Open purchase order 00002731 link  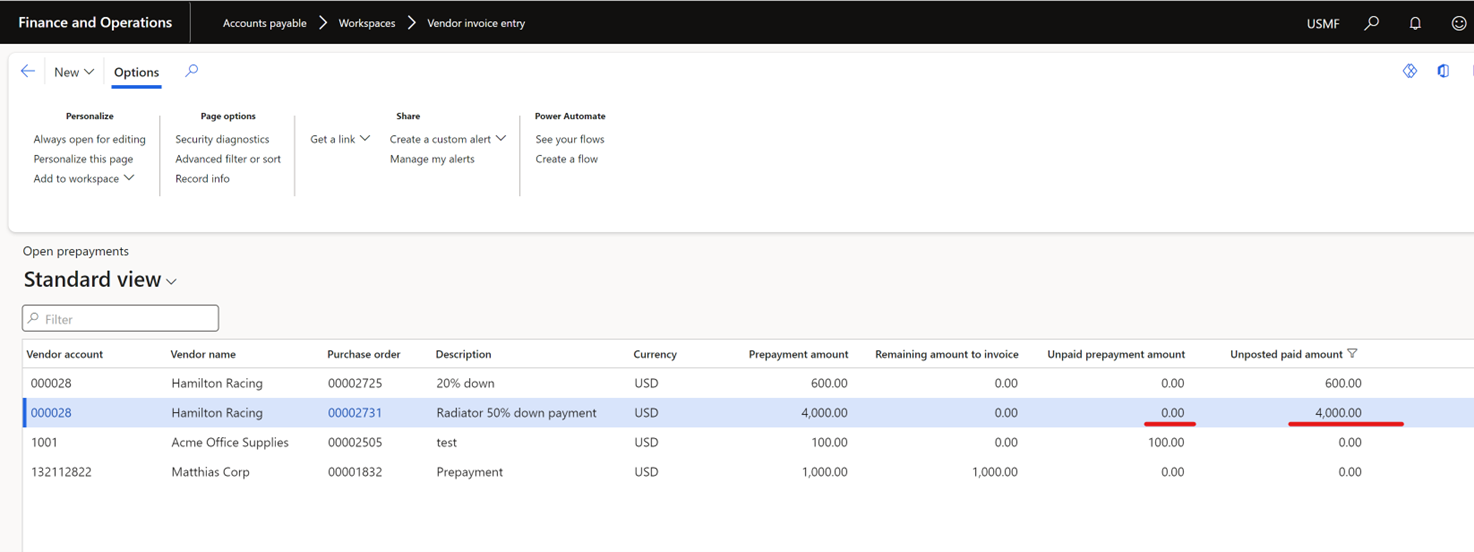355,413
